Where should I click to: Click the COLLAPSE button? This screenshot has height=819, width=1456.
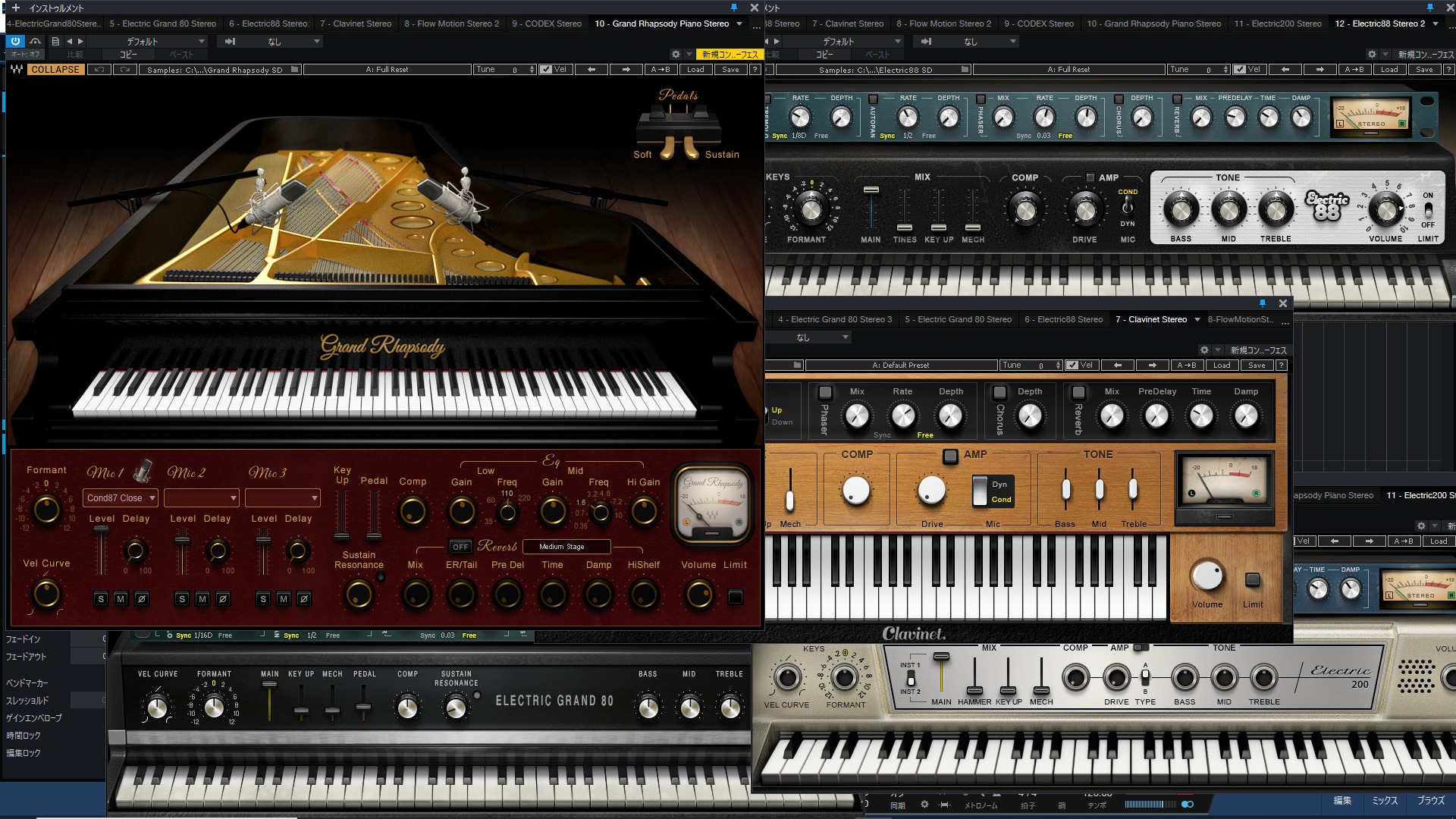(55, 69)
